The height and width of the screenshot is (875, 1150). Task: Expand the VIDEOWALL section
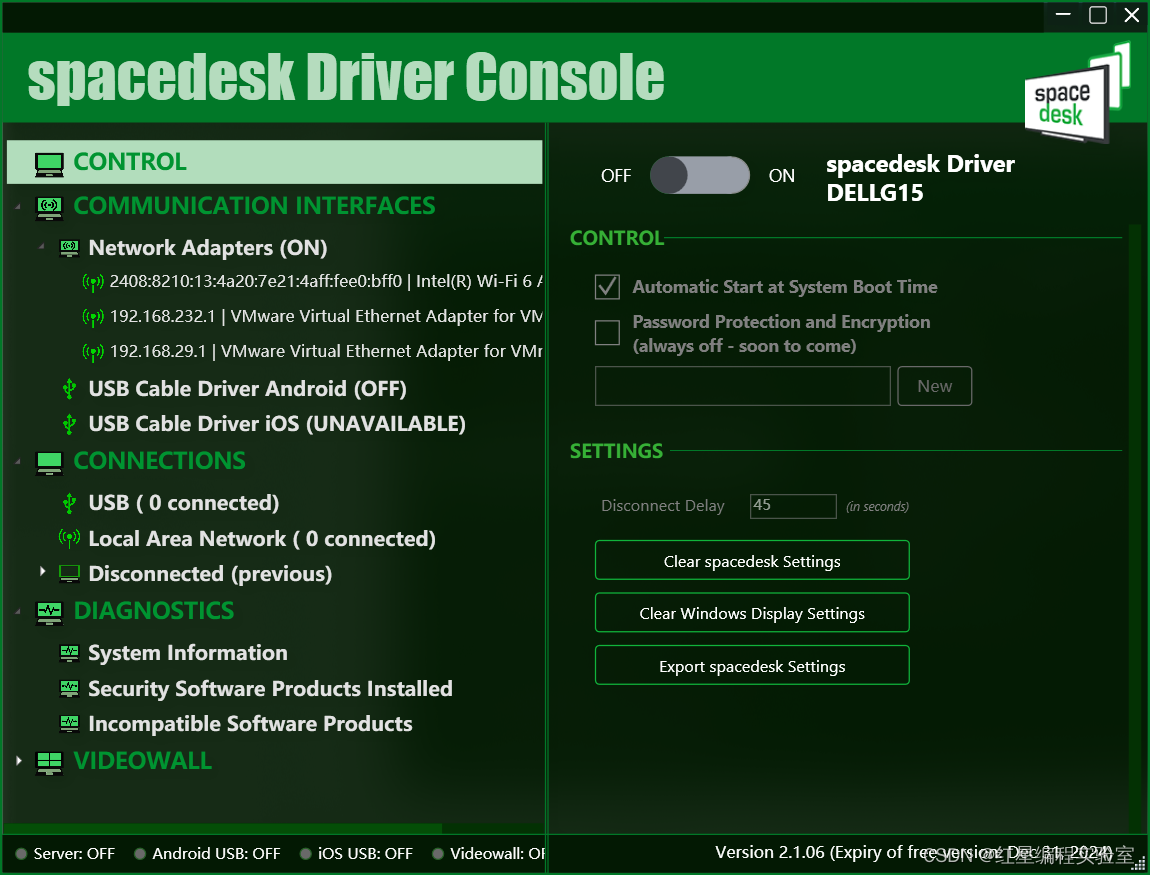click(x=19, y=761)
